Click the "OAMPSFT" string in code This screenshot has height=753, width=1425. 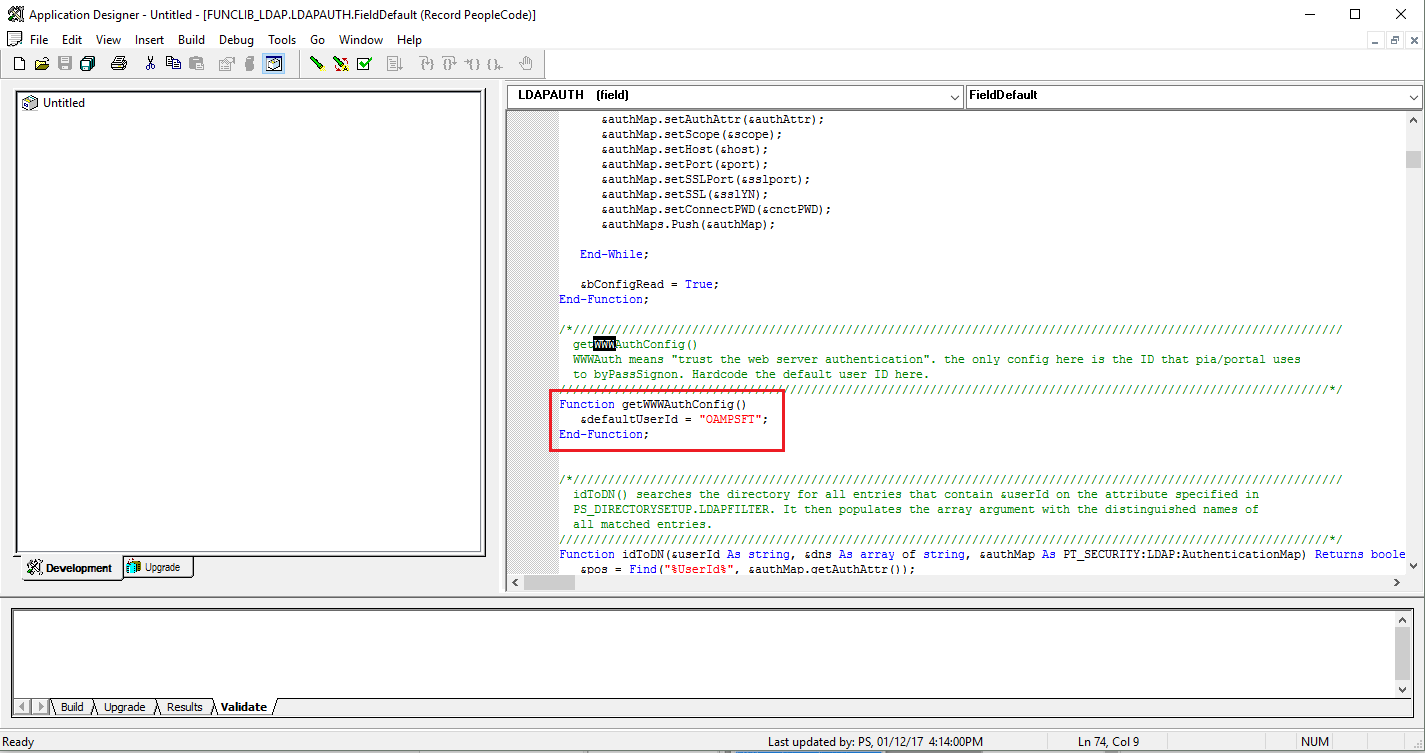731,419
